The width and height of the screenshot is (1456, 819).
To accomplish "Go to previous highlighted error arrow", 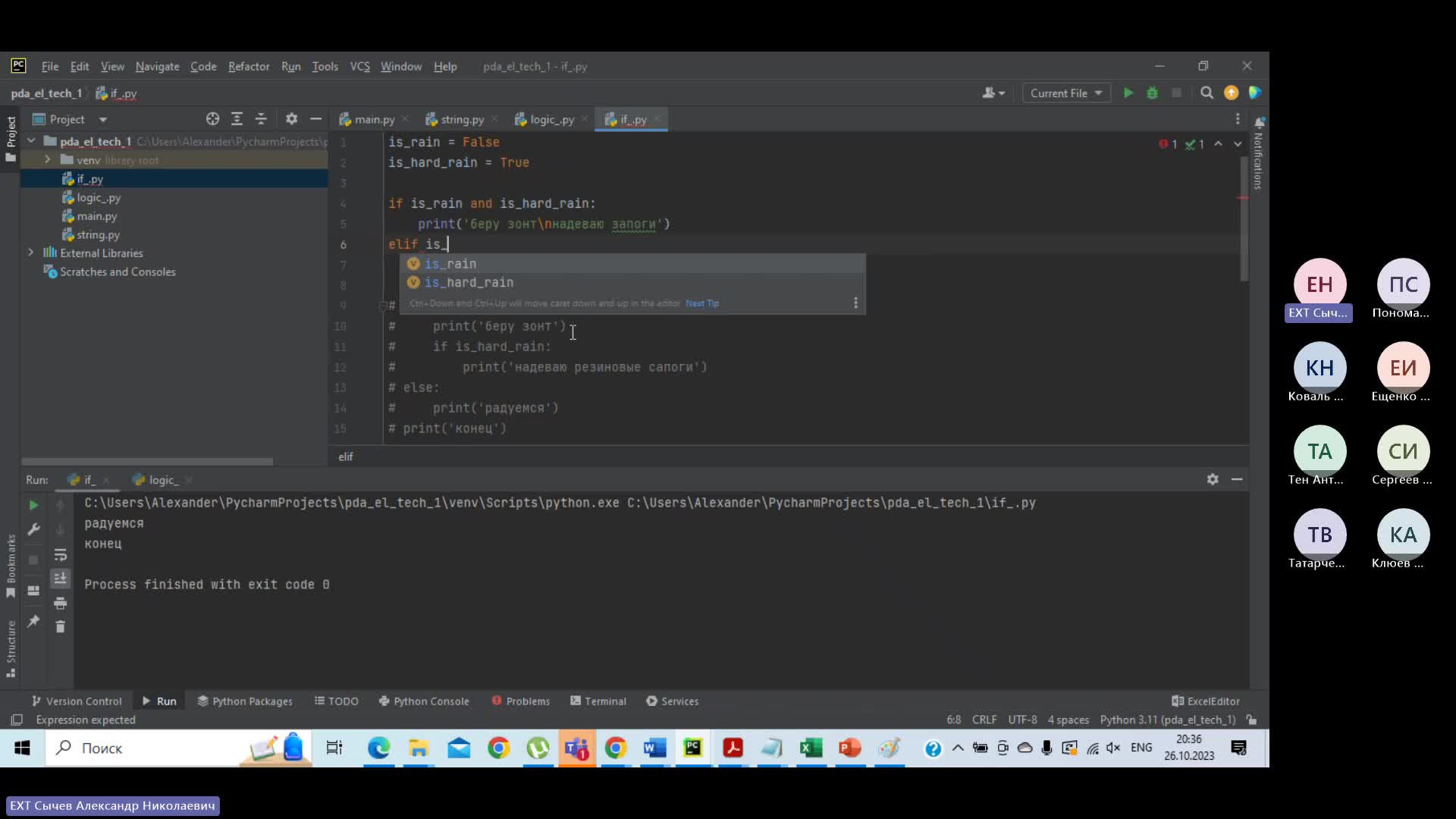I will point(1218,144).
